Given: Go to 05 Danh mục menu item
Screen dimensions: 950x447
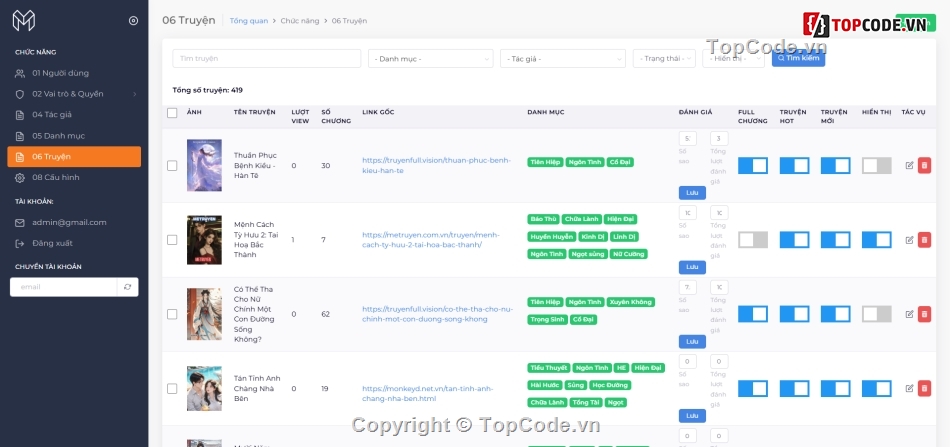Looking at the screenshot, I should coord(58,135).
